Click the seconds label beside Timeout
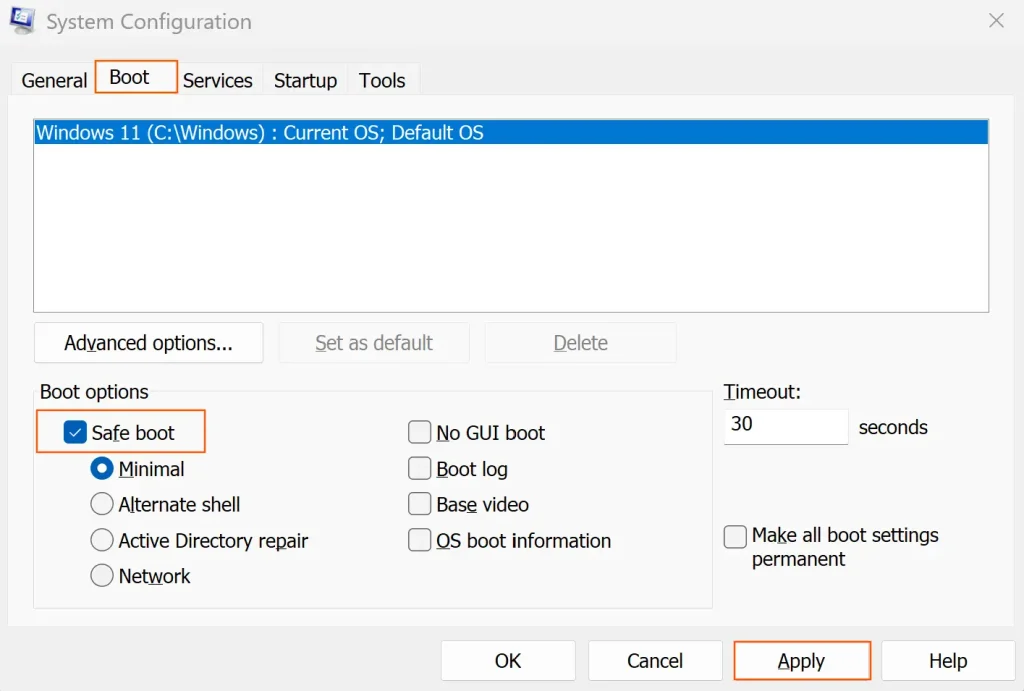The width and height of the screenshot is (1024, 691). [x=893, y=427]
